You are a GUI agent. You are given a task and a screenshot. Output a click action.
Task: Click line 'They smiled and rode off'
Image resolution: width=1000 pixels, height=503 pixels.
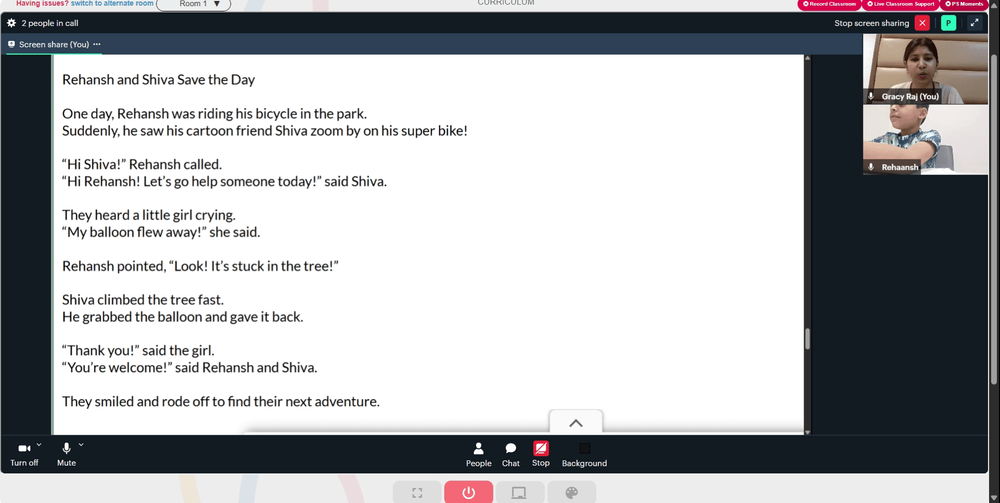click(x=221, y=402)
